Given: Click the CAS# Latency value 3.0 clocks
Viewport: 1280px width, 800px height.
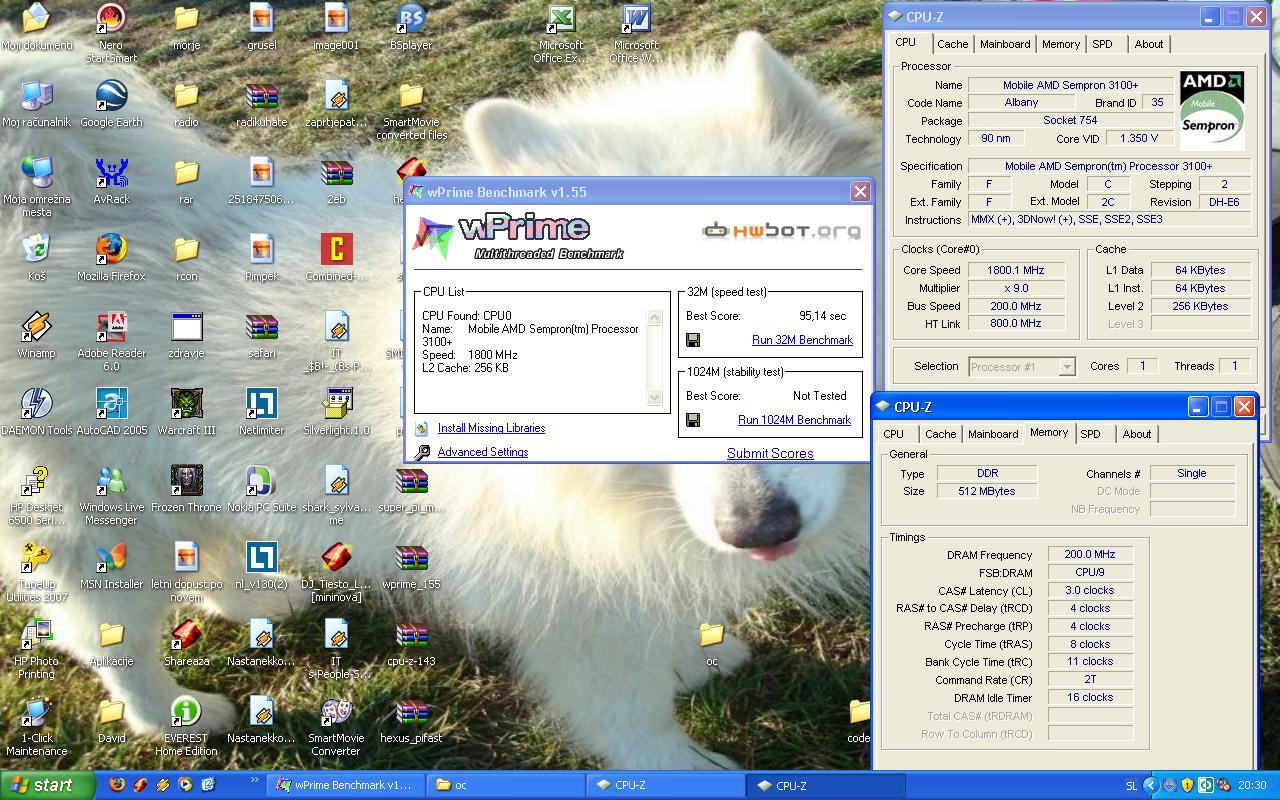Looking at the screenshot, I should [x=1090, y=590].
